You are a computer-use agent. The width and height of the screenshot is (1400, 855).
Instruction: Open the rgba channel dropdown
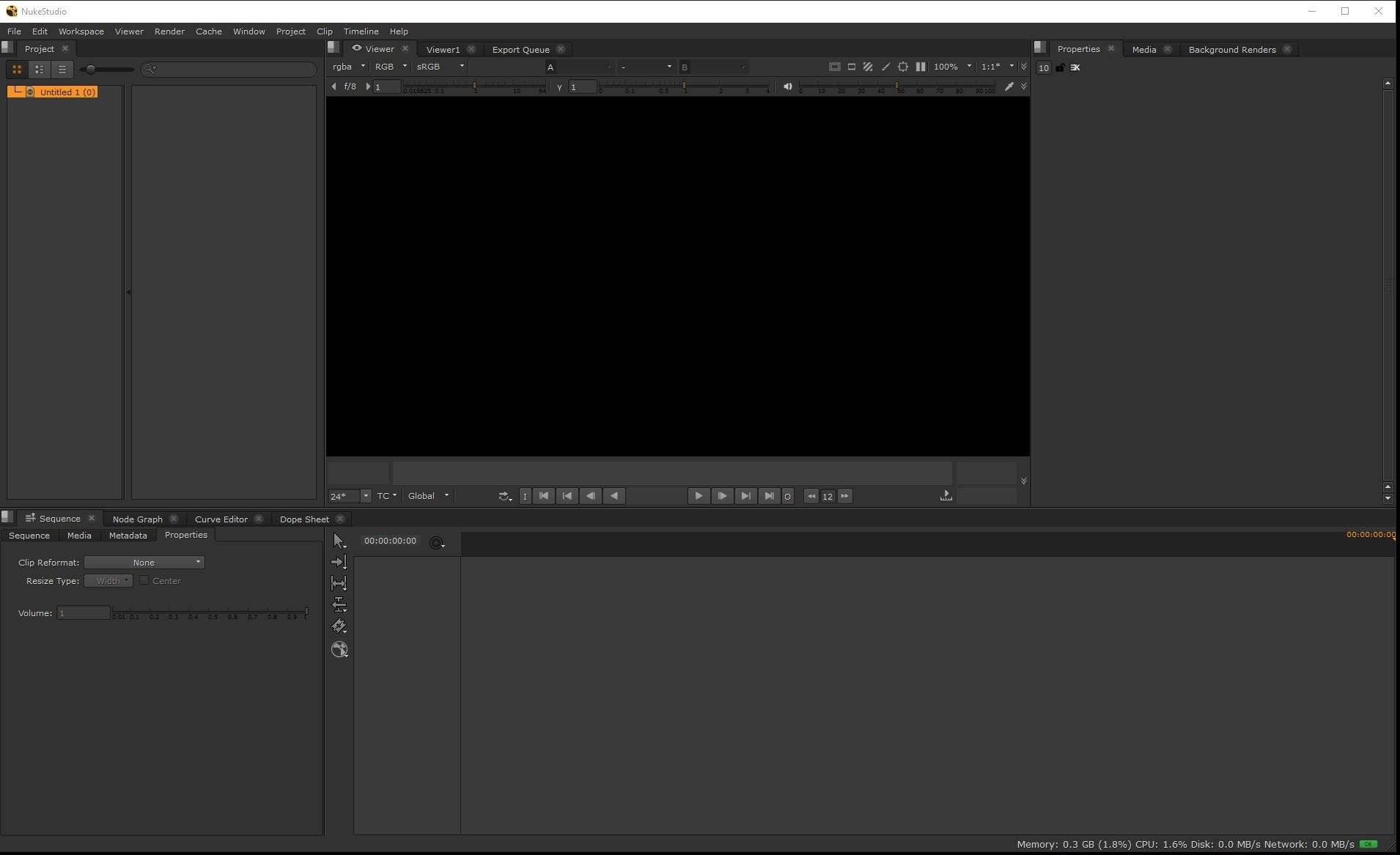(349, 67)
